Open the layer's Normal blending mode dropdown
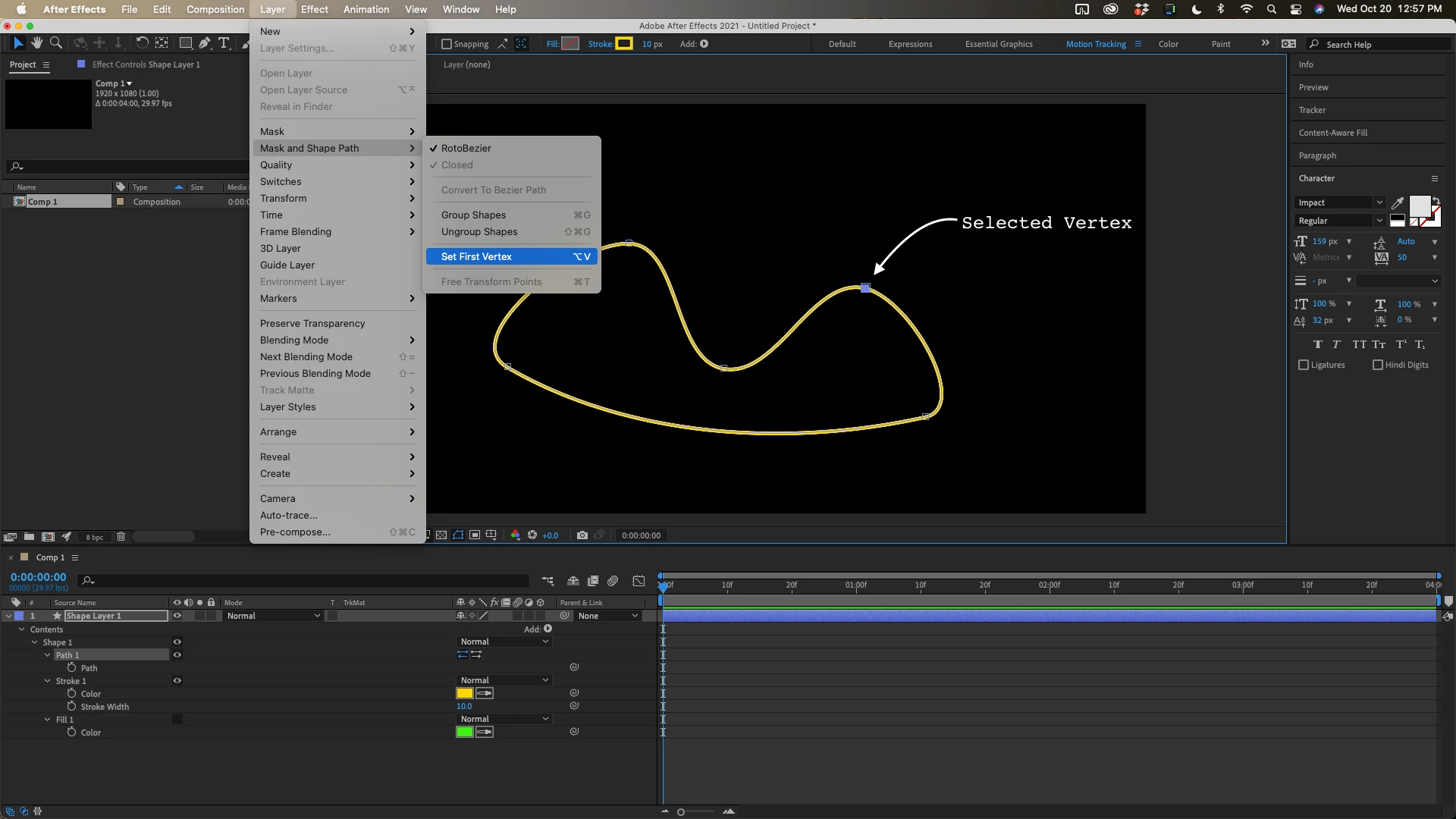Image resolution: width=1456 pixels, height=819 pixels. pyautogui.click(x=273, y=616)
